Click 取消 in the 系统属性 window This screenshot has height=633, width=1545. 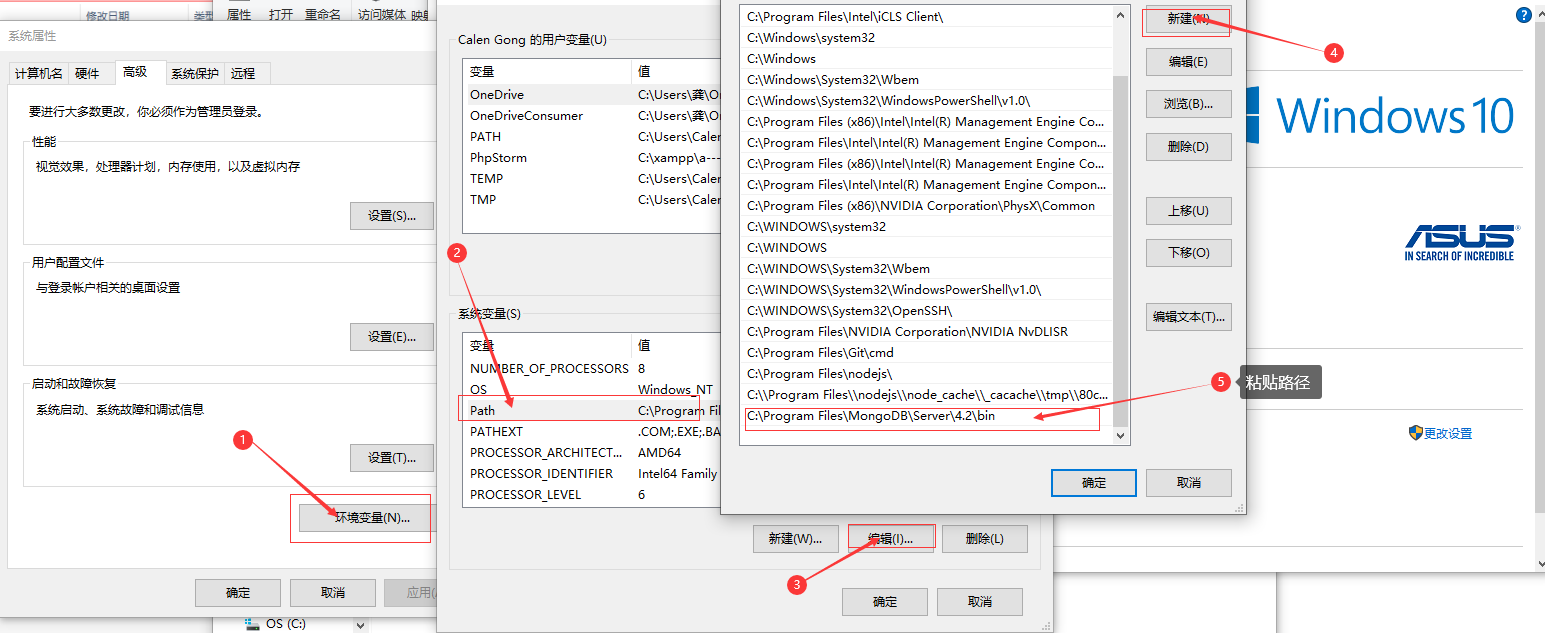click(333, 593)
